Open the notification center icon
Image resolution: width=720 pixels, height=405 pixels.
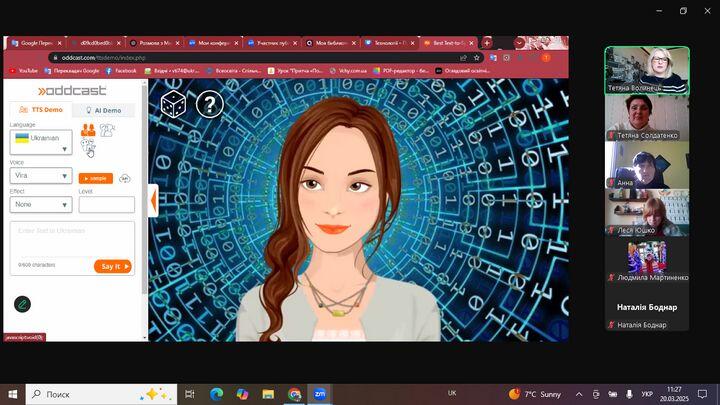(702, 394)
